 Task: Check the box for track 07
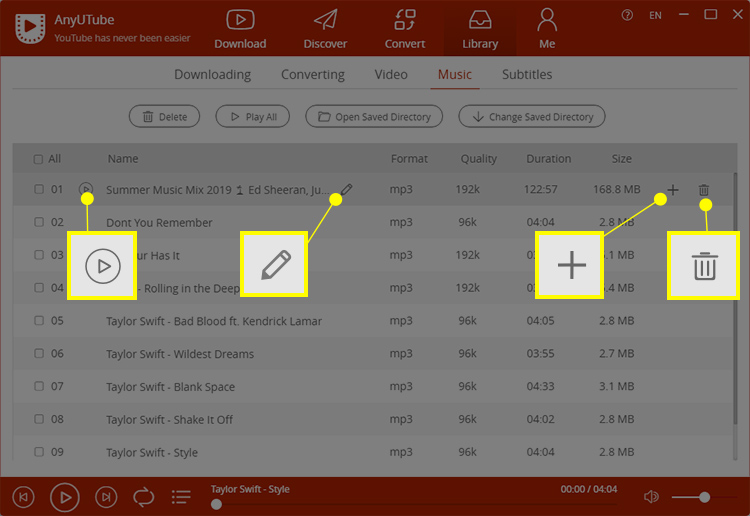coord(39,386)
